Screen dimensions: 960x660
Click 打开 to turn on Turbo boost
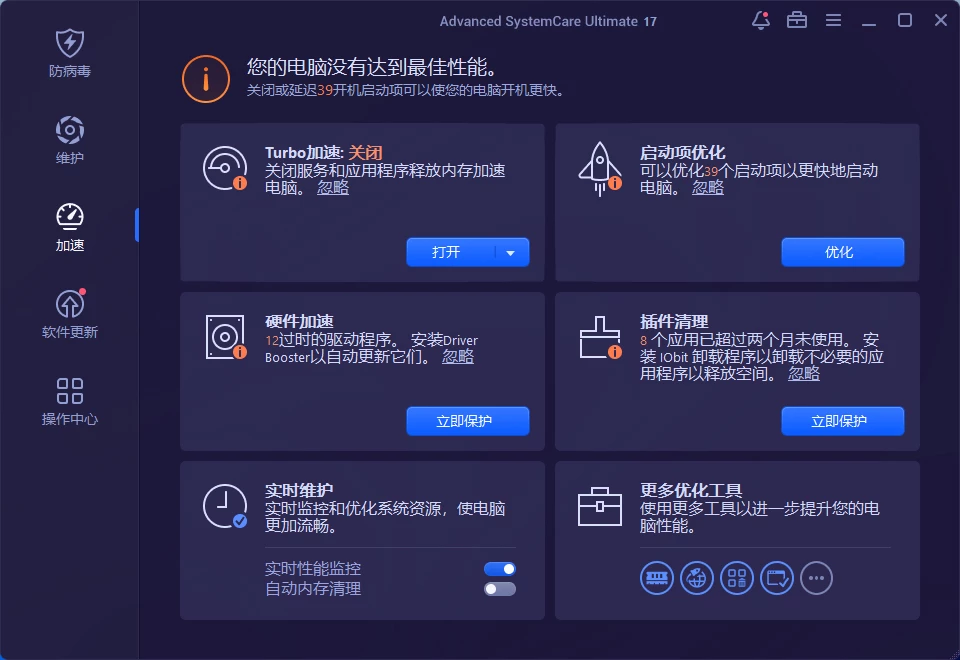coord(447,253)
